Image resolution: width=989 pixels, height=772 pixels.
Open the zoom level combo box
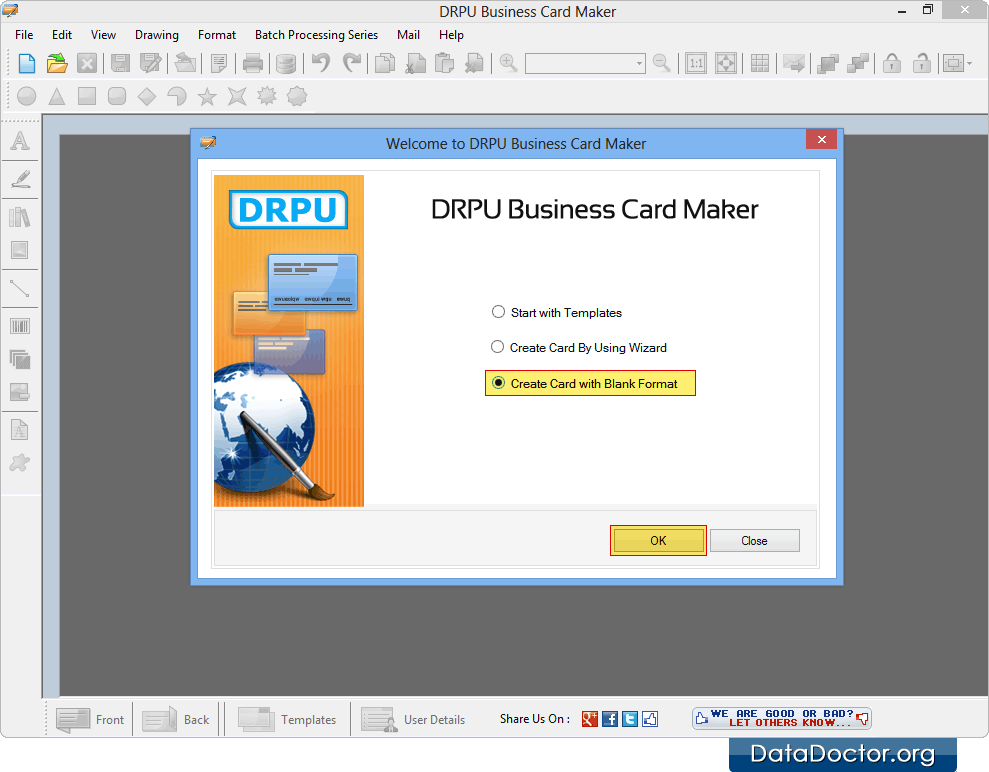585,63
